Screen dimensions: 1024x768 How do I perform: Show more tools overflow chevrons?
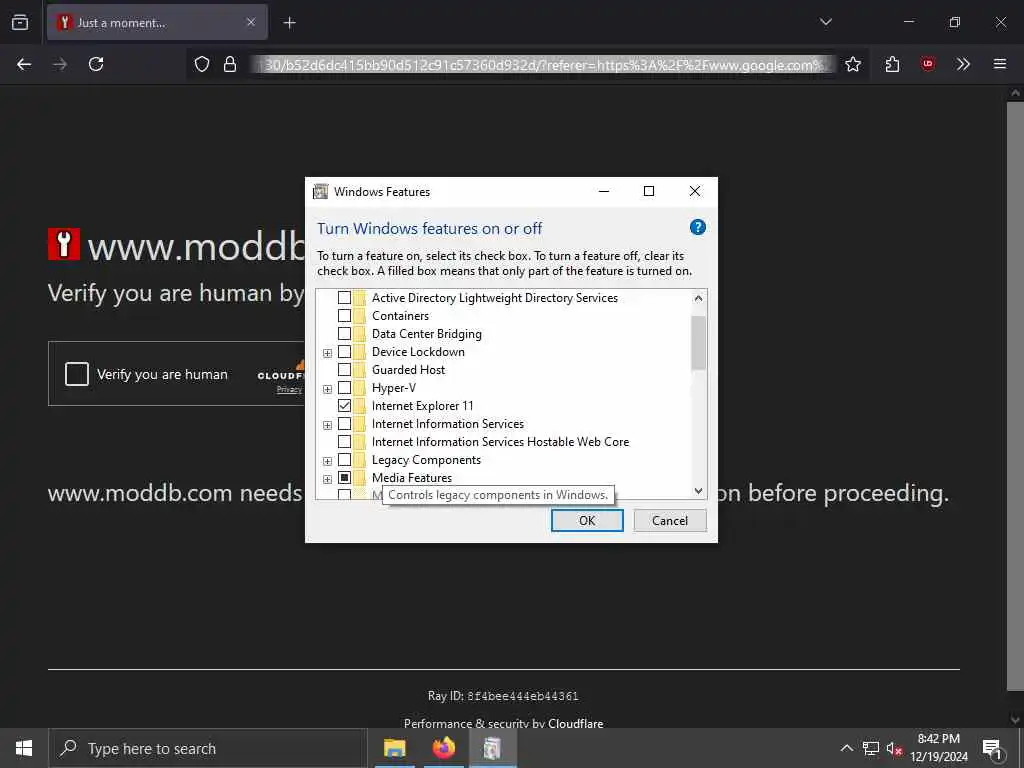963,64
